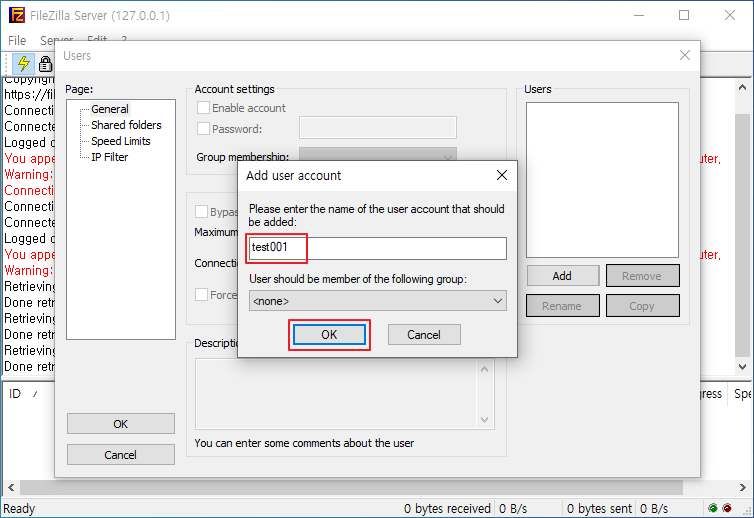Click log scrollbar down arrow
754x518 pixels.
[x=742, y=366]
